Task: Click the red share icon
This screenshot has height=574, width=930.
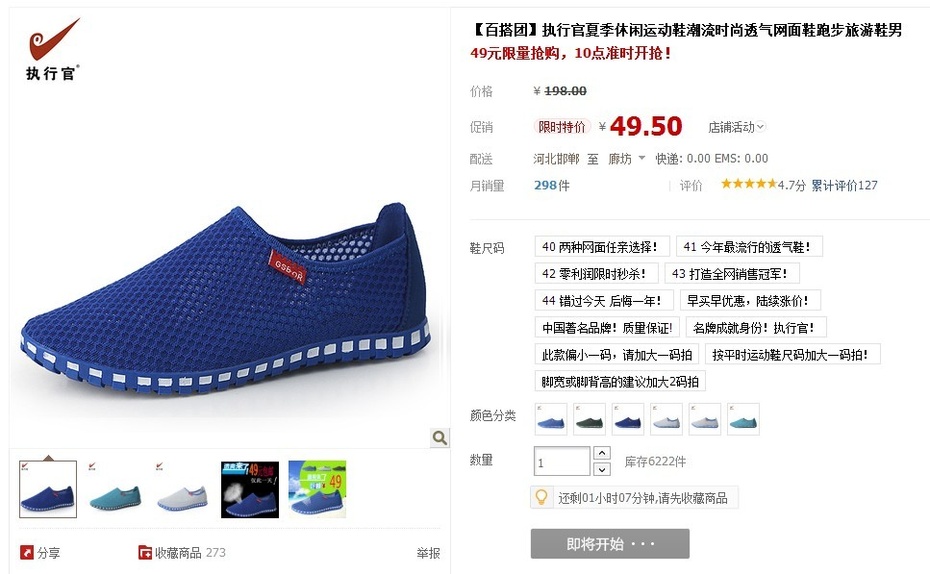Action: point(27,553)
